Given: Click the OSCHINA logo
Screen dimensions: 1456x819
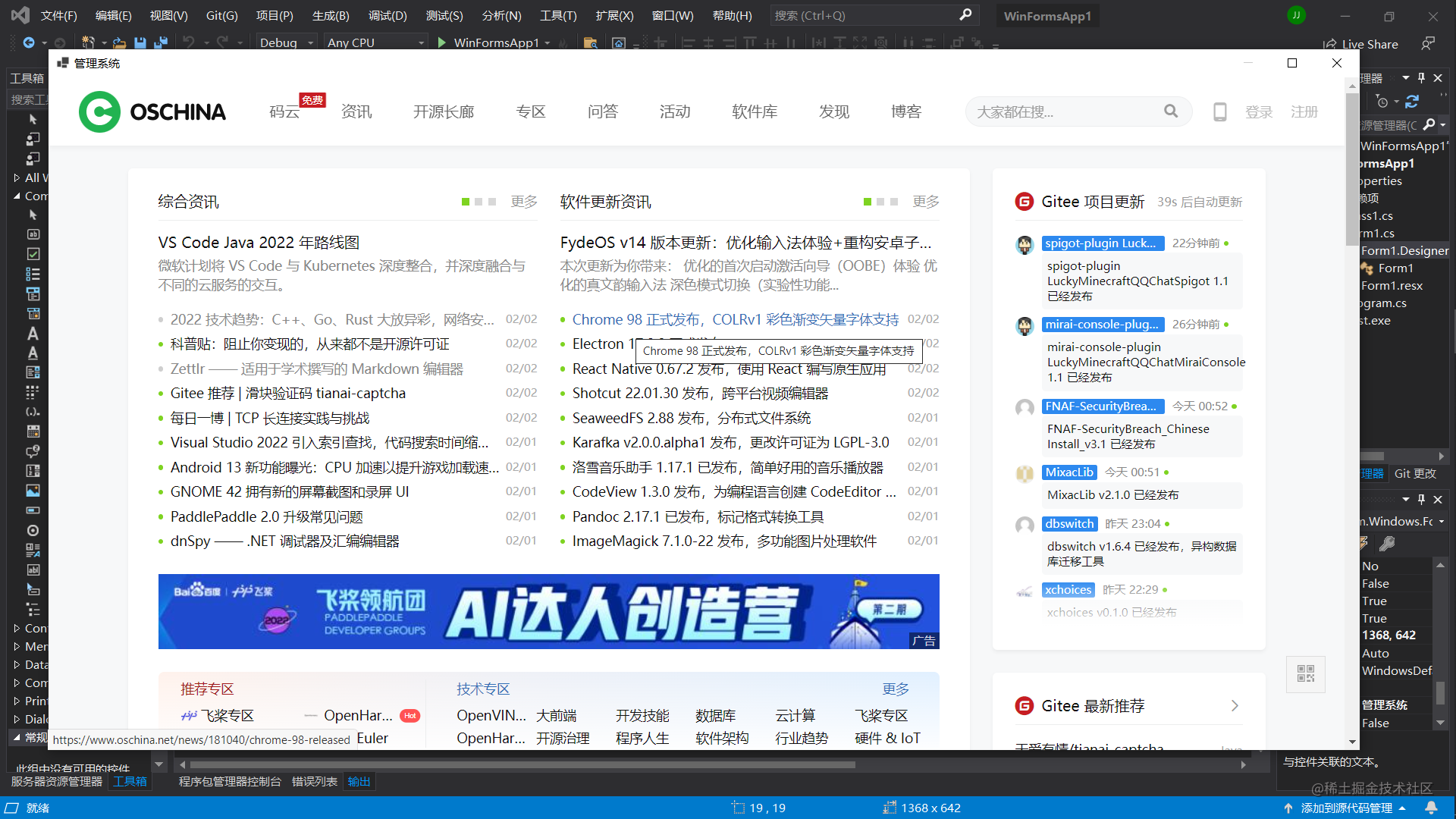Looking at the screenshot, I should [x=152, y=111].
